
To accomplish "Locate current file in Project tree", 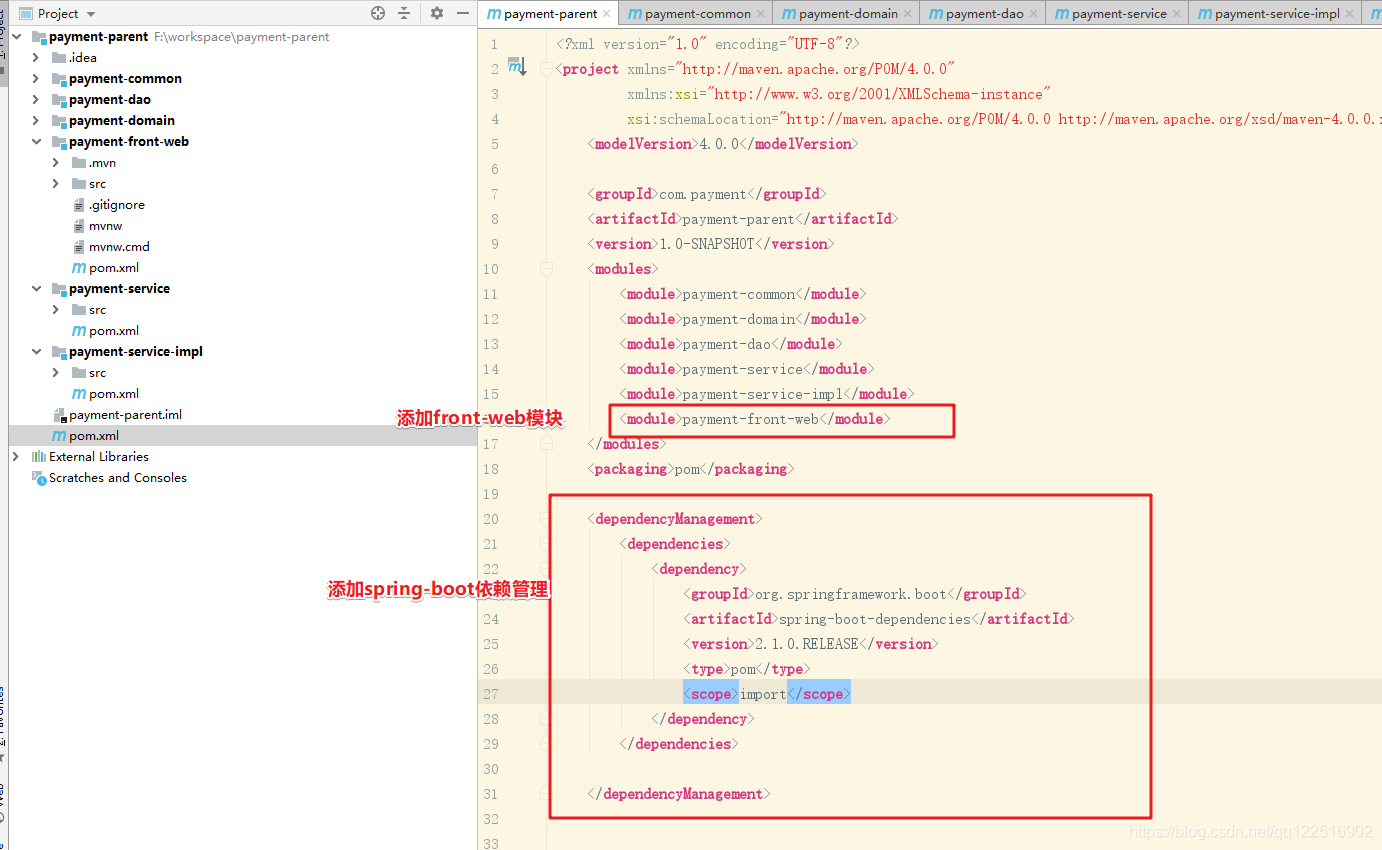I will coord(378,13).
